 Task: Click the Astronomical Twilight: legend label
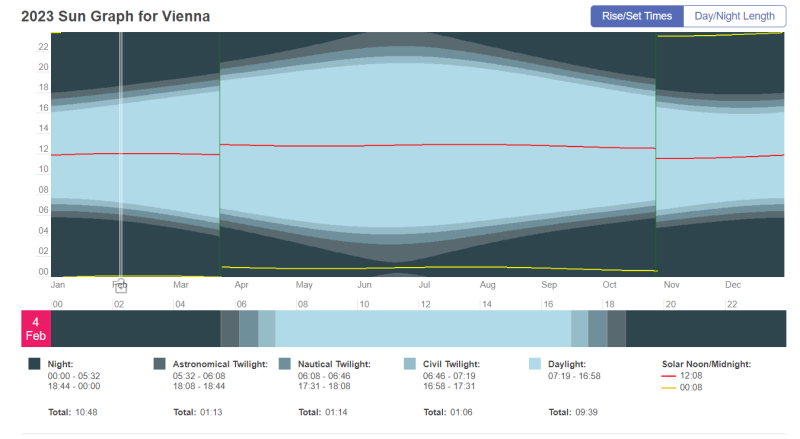(x=220, y=364)
